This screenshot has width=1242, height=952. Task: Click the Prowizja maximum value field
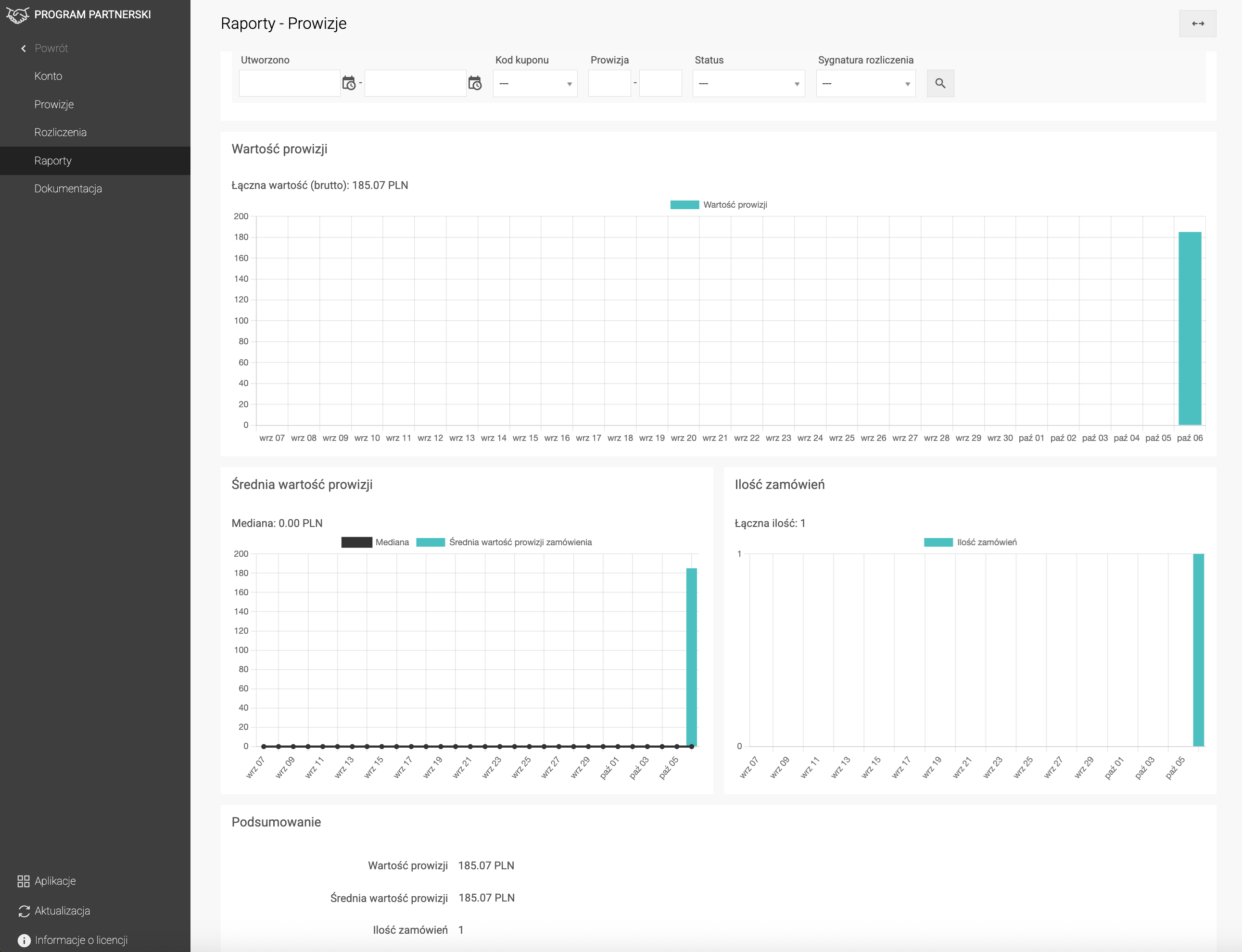(x=660, y=83)
